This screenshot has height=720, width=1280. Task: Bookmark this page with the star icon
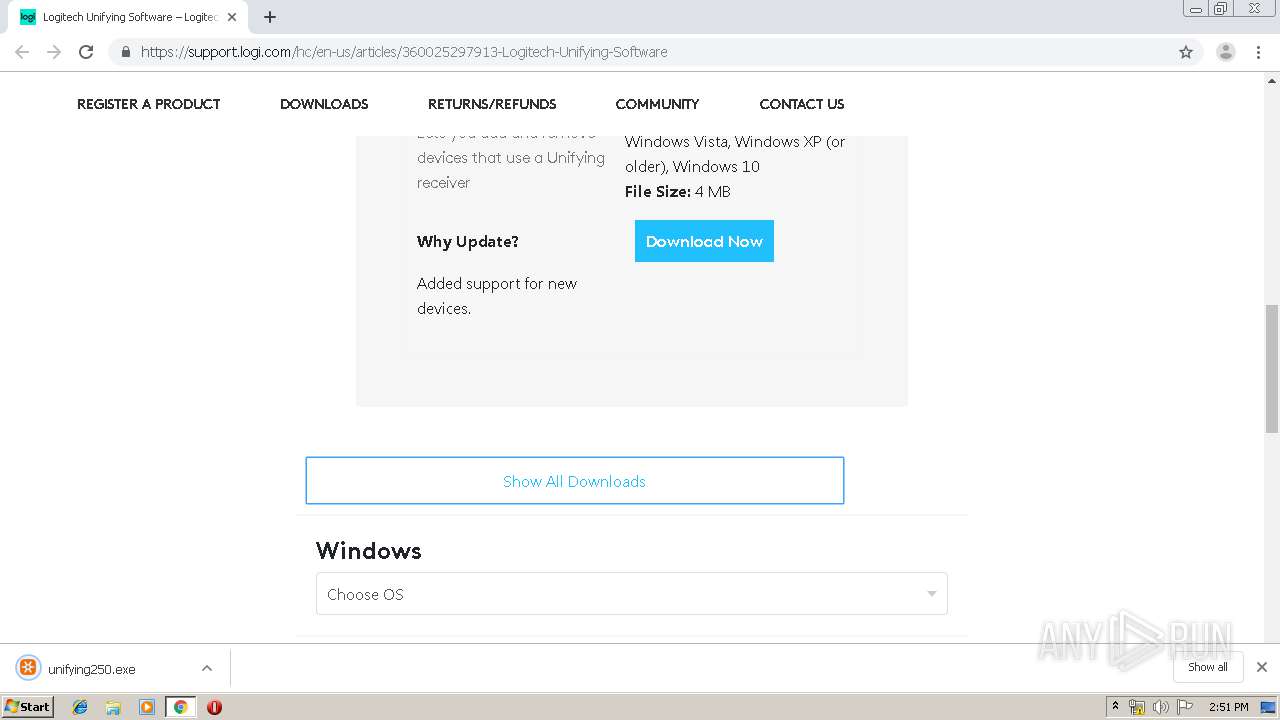[x=1186, y=52]
